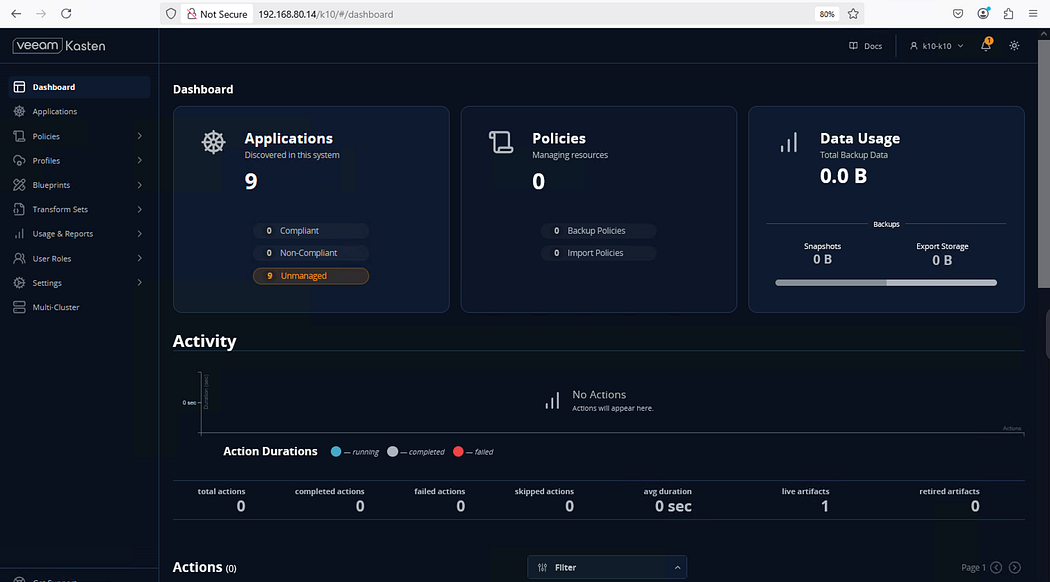Image resolution: width=1050 pixels, height=582 pixels.
Task: Click the Dashboard sidebar icon
Action: click(x=19, y=87)
